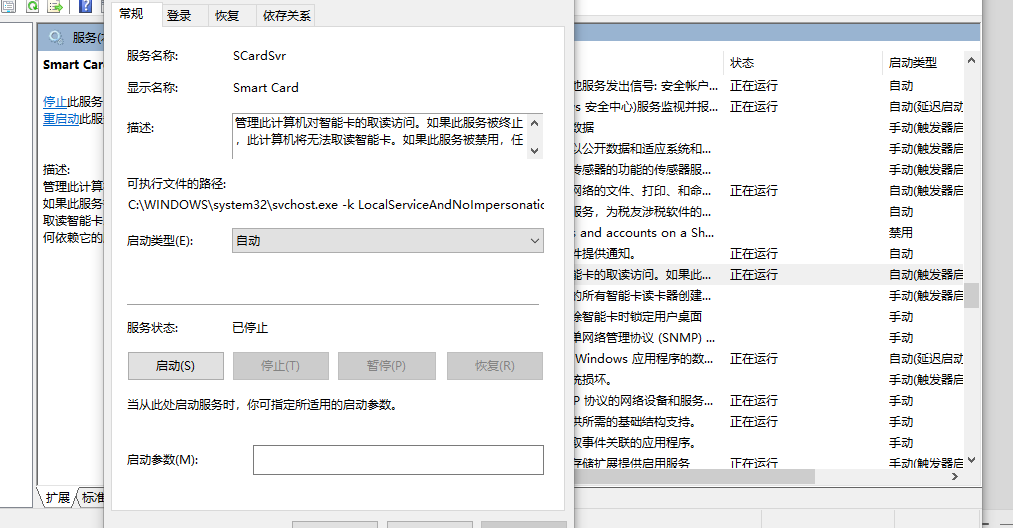Open the 登录 tab
The height and width of the screenshot is (528, 1013).
coord(179,16)
